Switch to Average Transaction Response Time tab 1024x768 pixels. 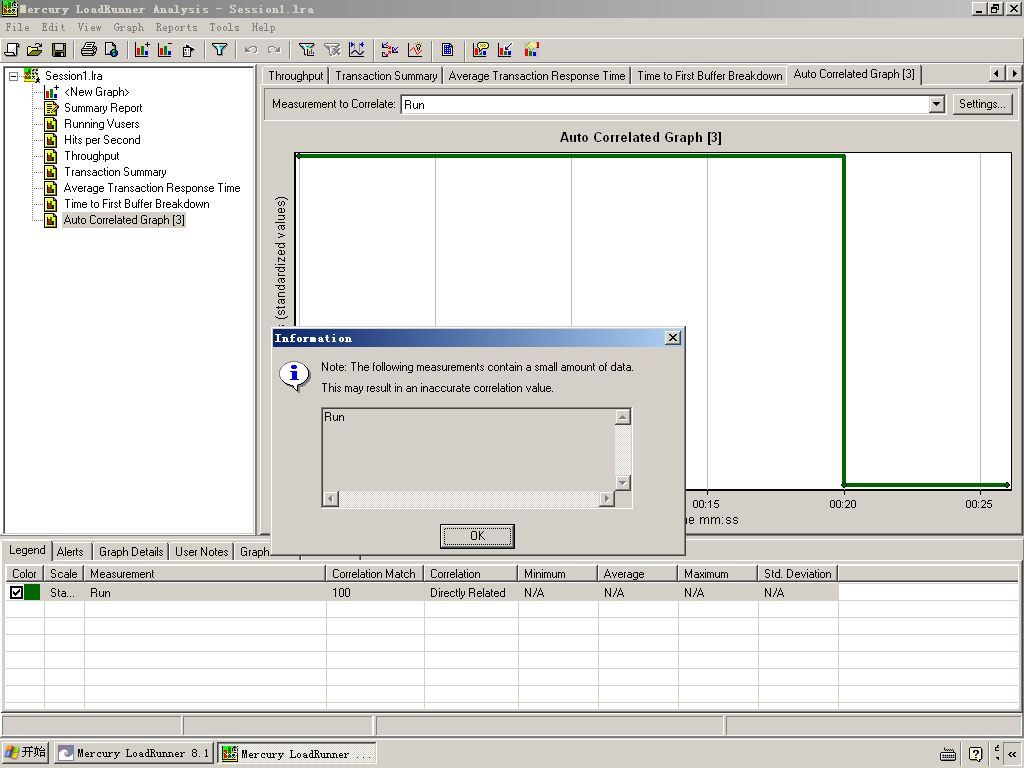(x=537, y=76)
